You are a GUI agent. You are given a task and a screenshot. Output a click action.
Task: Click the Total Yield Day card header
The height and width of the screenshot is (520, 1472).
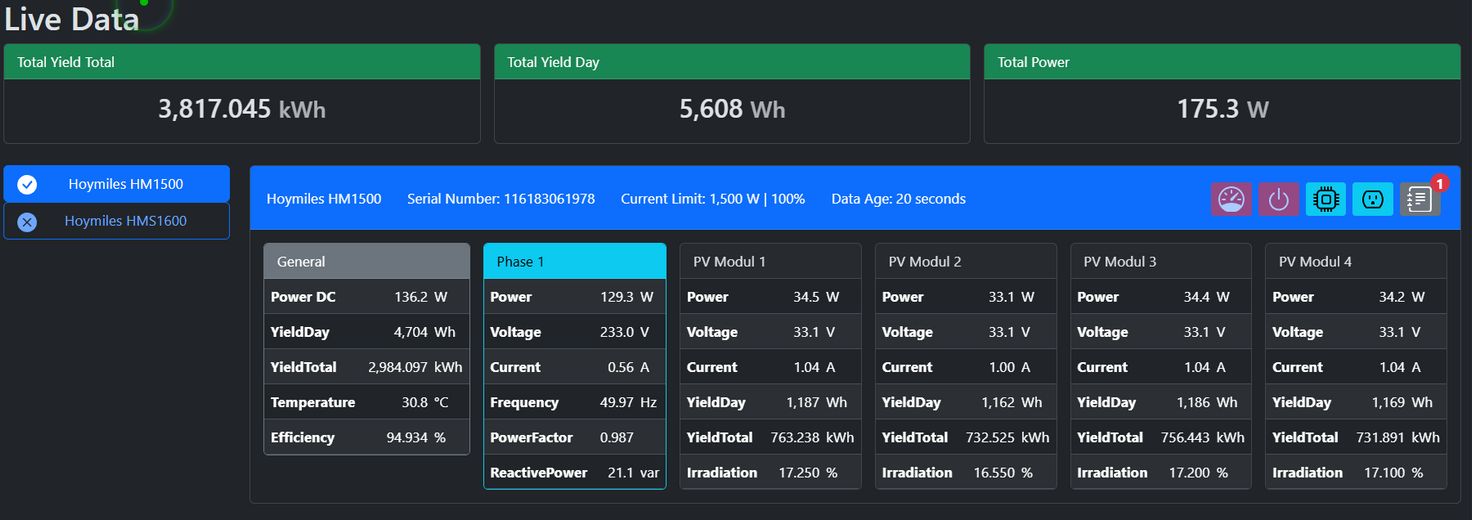click(x=732, y=62)
